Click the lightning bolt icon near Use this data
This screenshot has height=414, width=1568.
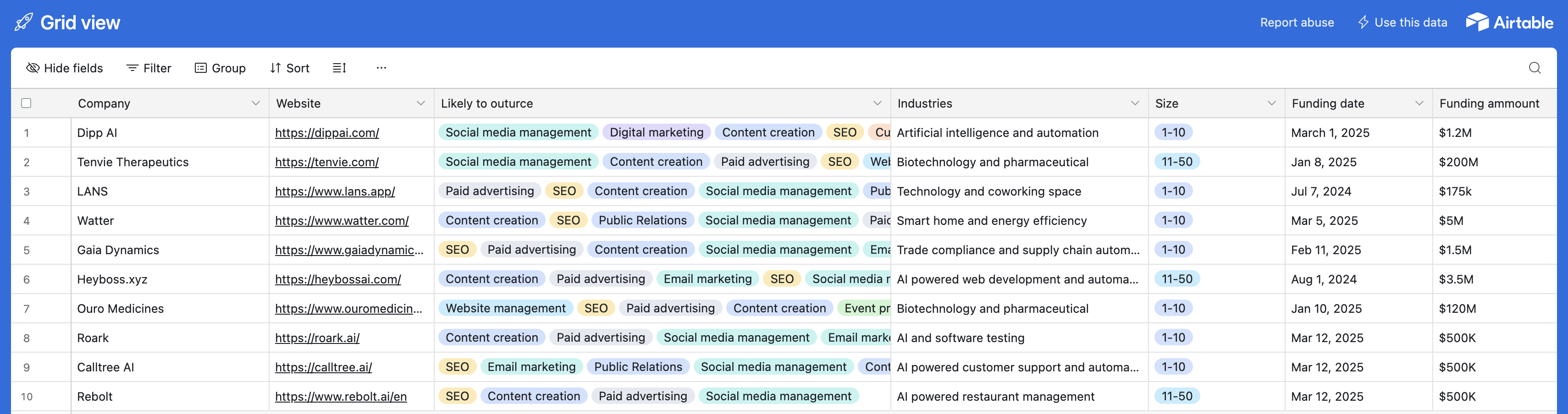(x=1364, y=22)
